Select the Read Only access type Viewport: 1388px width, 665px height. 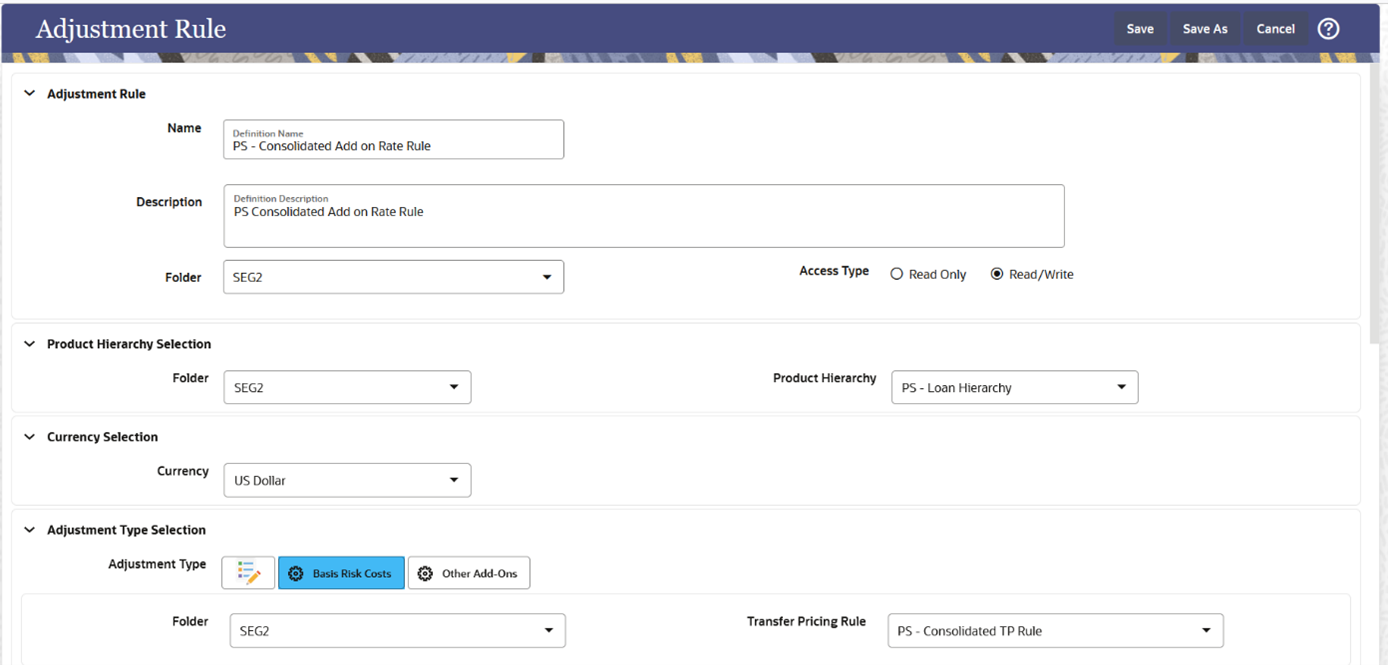point(896,273)
